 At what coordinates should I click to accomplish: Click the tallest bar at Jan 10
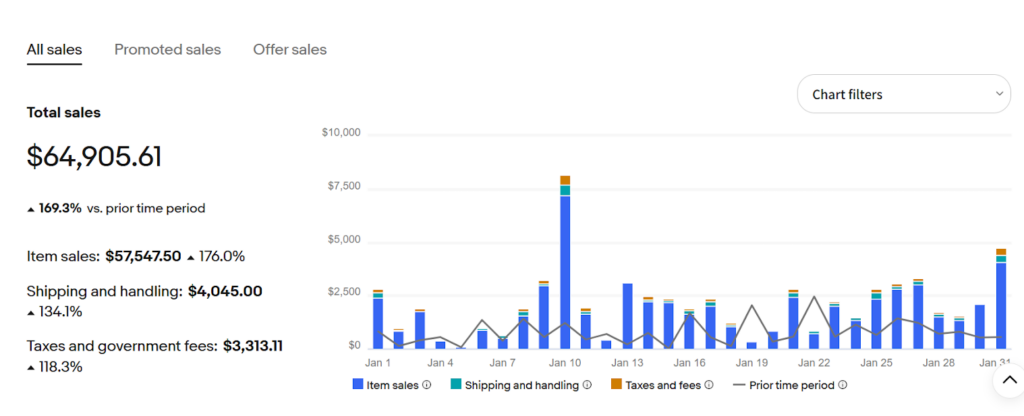tap(565, 270)
